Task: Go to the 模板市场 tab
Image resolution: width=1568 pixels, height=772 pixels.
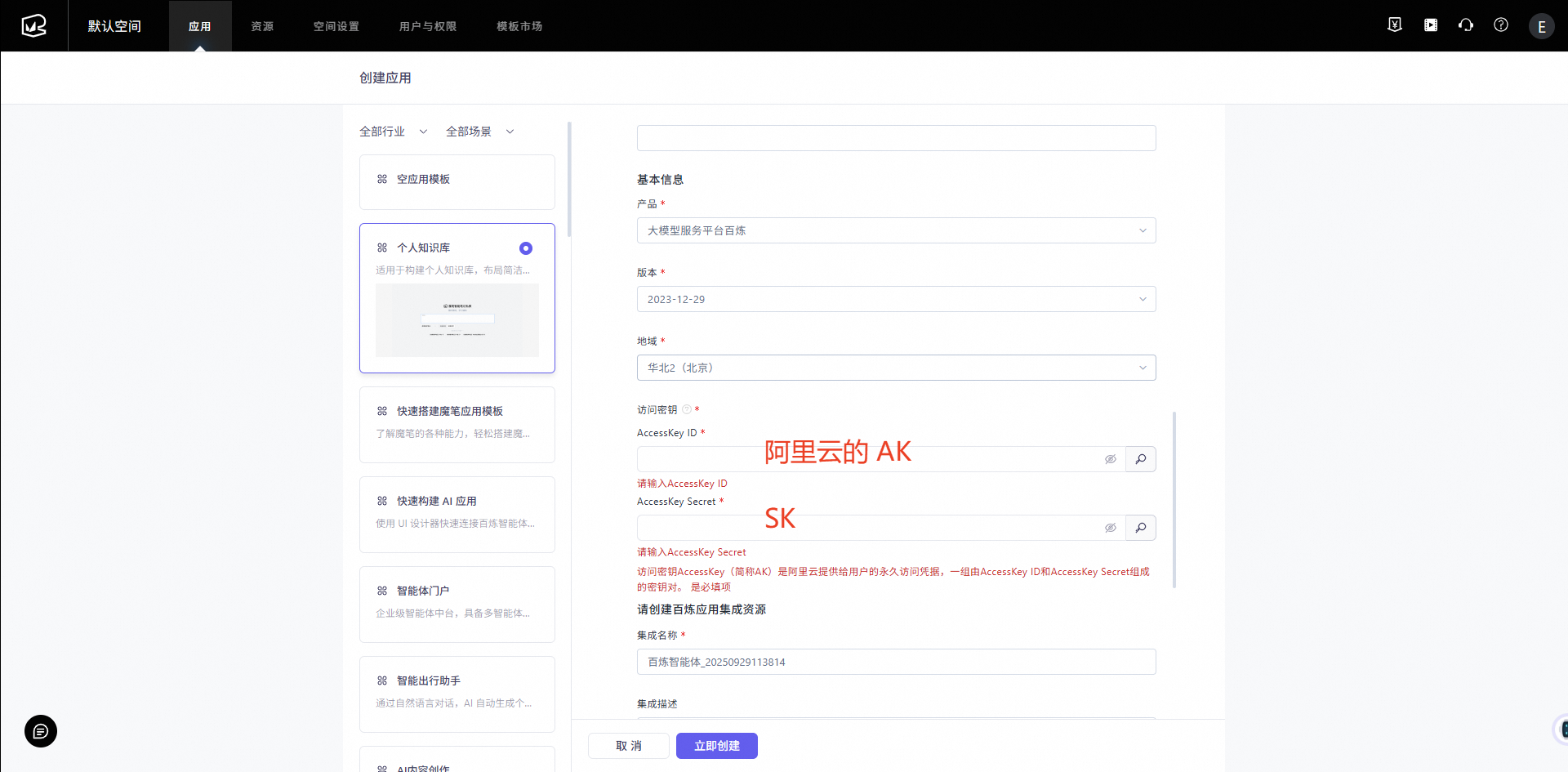Action: [519, 26]
